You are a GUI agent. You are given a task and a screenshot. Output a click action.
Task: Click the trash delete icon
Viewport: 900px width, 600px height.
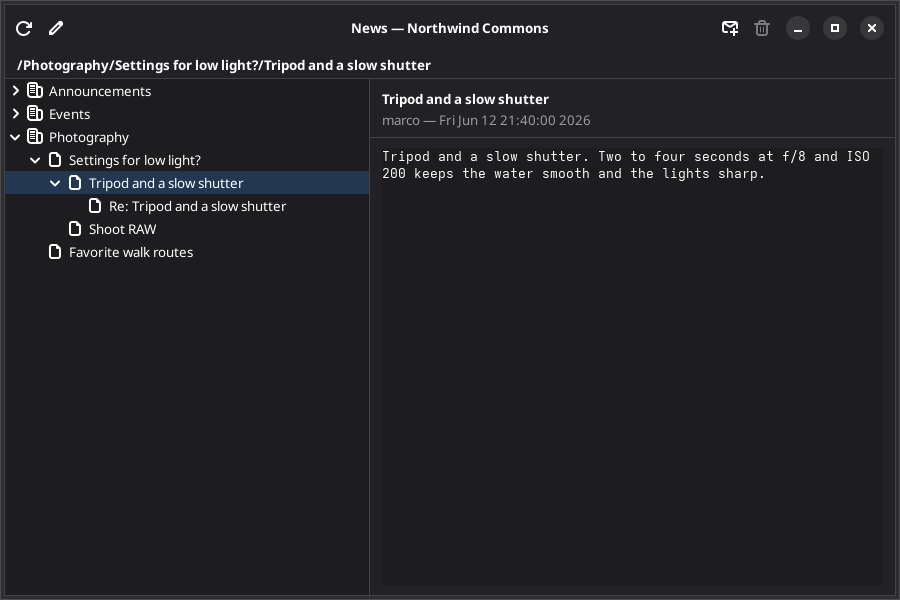tap(762, 28)
